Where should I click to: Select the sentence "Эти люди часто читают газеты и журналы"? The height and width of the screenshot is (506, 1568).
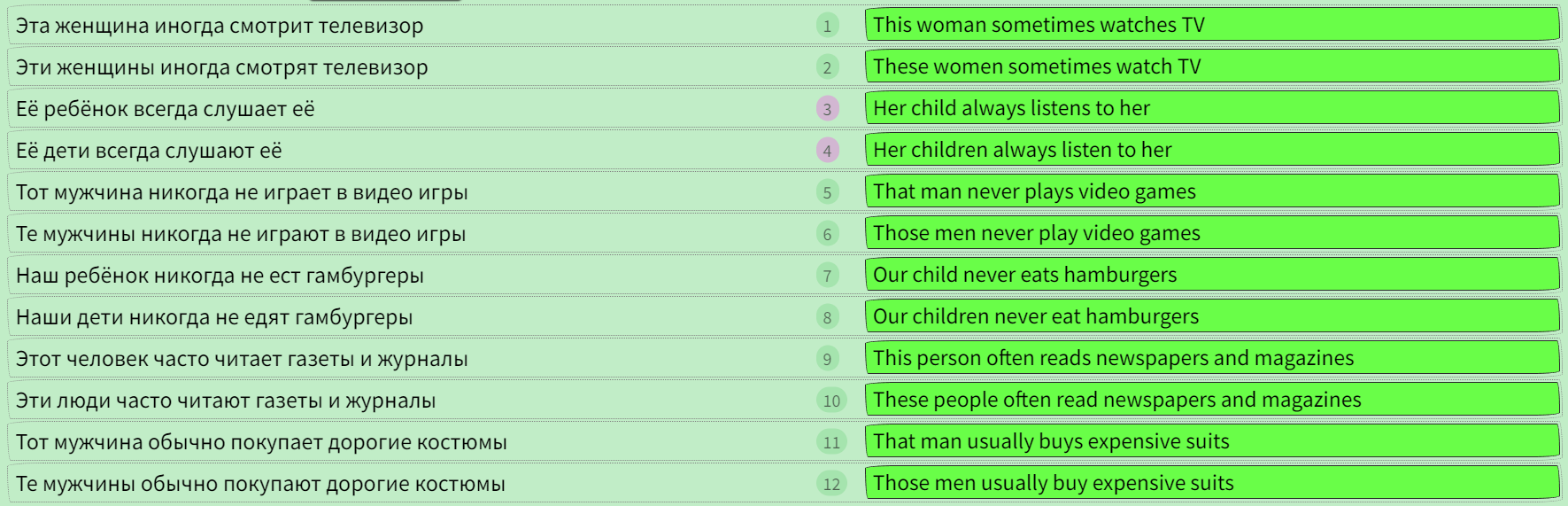[226, 401]
